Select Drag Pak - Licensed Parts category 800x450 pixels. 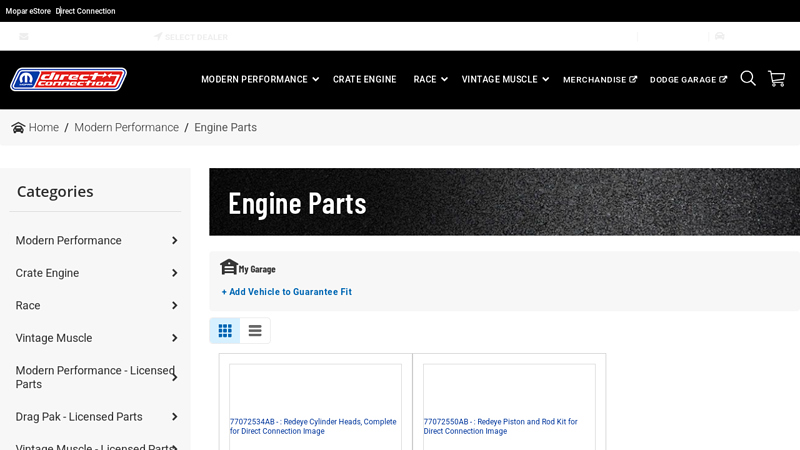[x=79, y=417]
